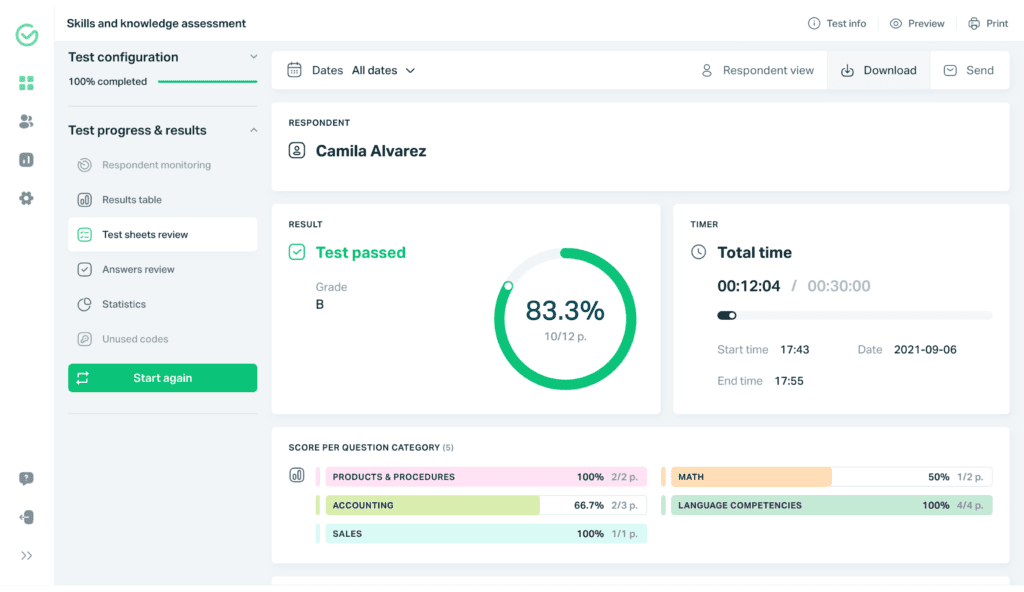Open Statistics in sidebar menu
The width and height of the screenshot is (1024, 592).
click(x=124, y=304)
